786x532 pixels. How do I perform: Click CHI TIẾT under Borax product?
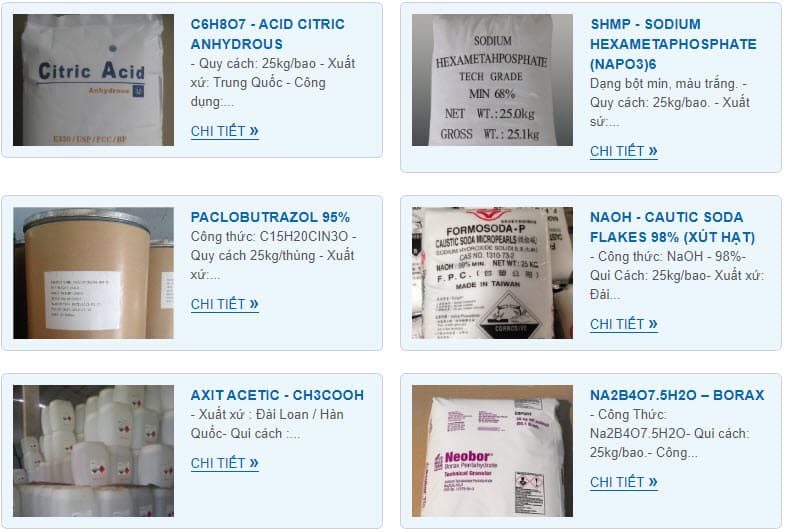coord(624,482)
